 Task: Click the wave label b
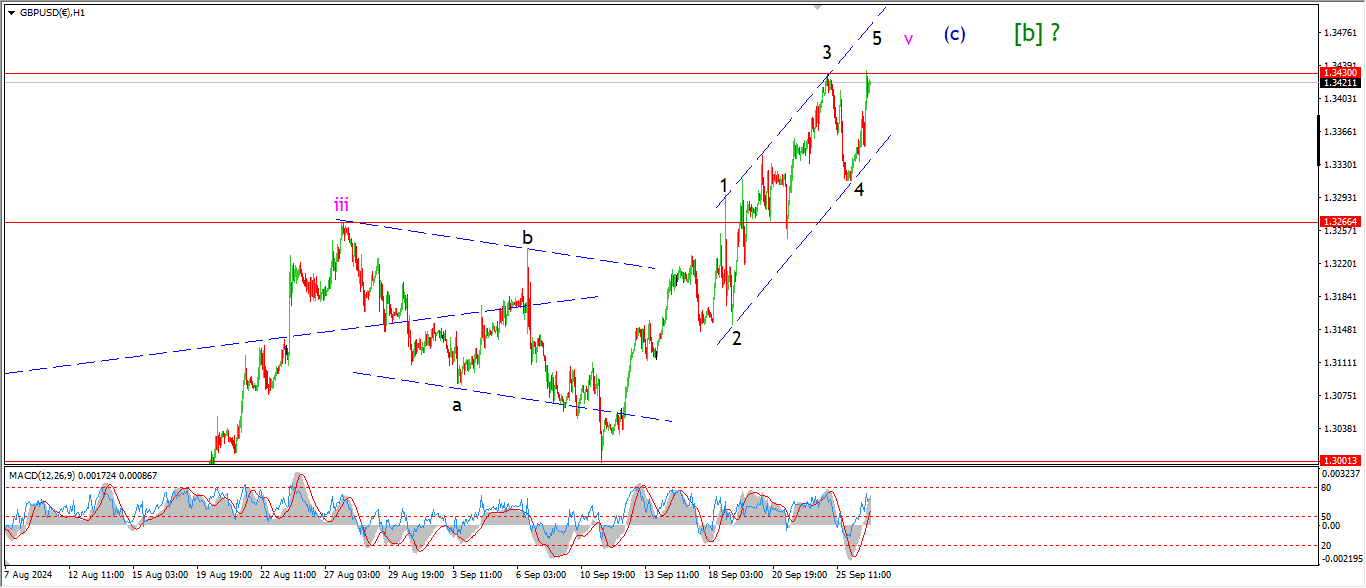pos(527,238)
